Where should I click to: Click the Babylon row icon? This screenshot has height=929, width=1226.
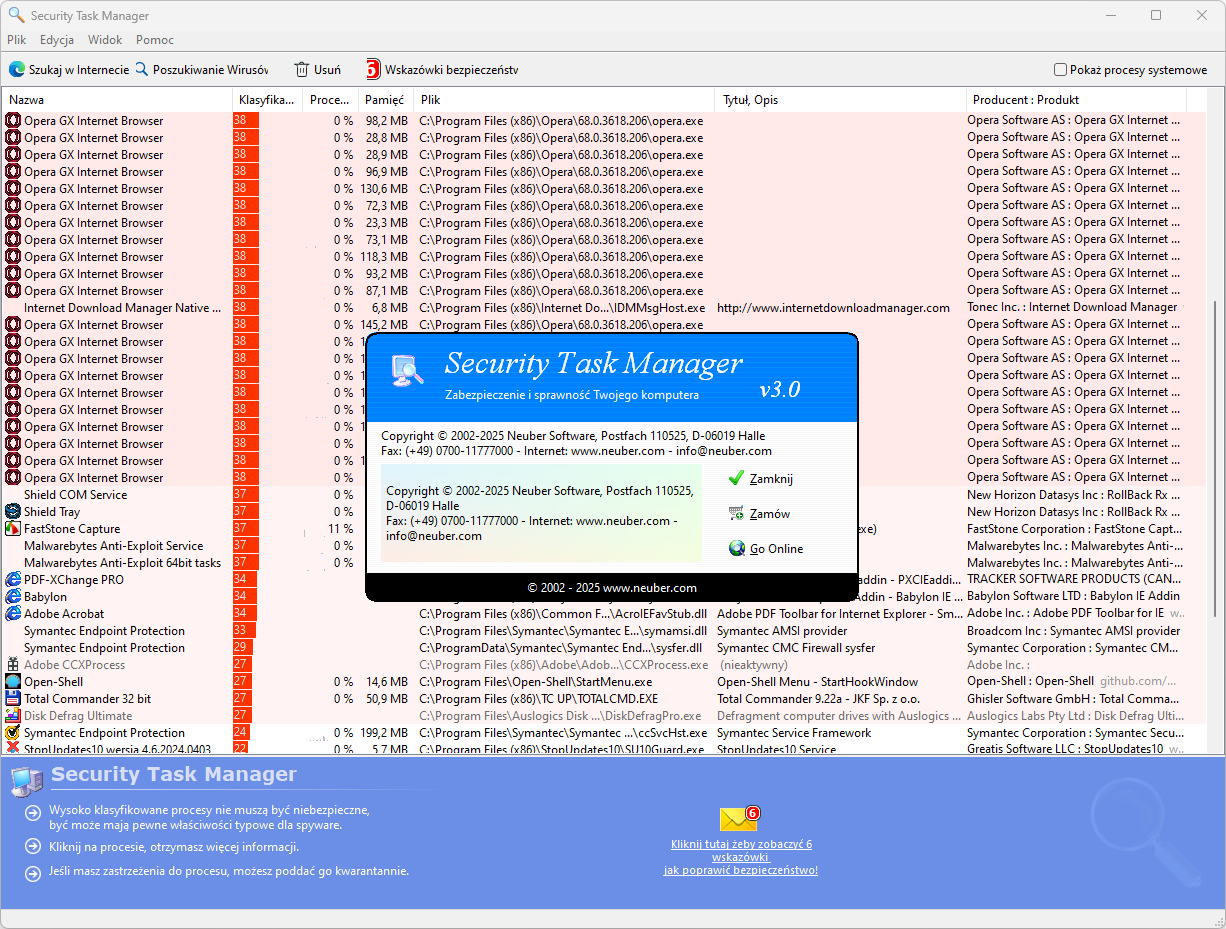pos(13,597)
